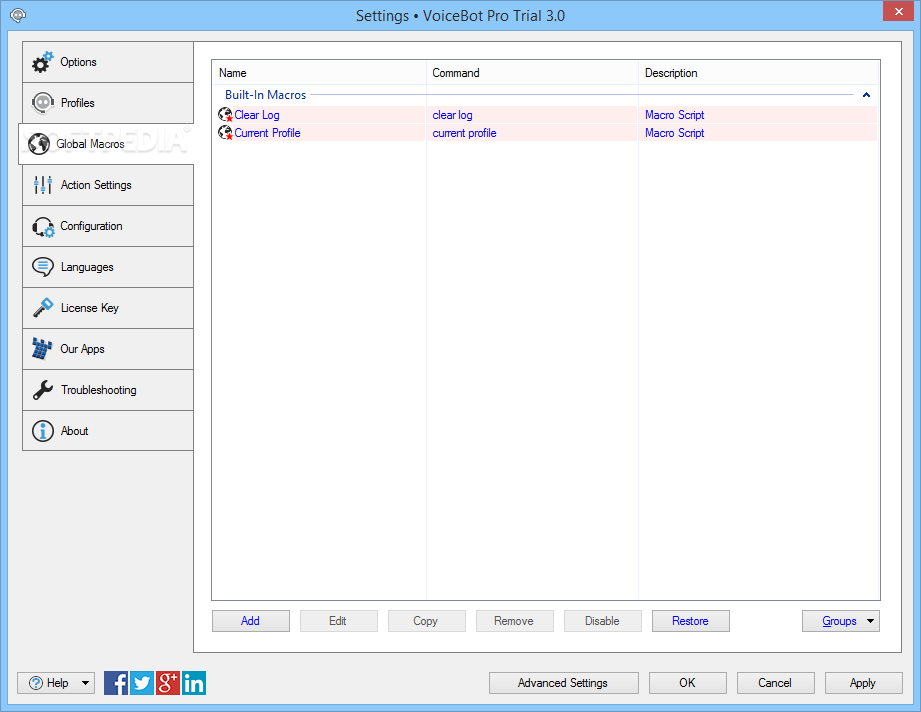921x712 pixels.
Task: Select the Clear Log macro name
Action: (x=257, y=115)
